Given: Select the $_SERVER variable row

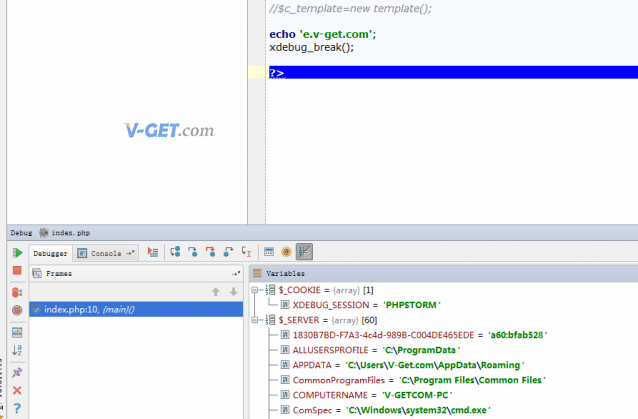Looking at the screenshot, I should [321, 320].
